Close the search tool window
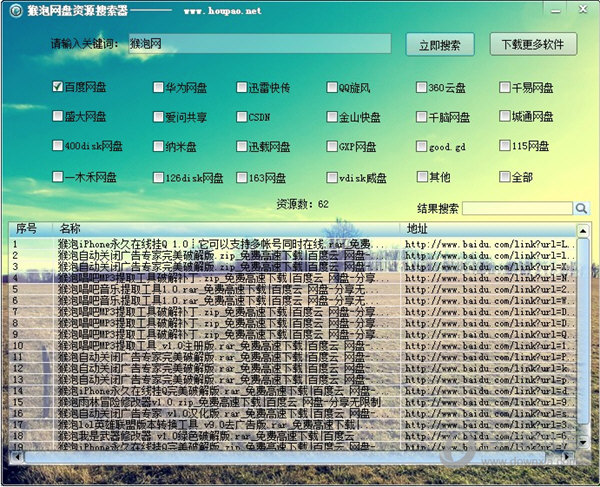Image resolution: width=600 pixels, height=487 pixels. point(583,9)
